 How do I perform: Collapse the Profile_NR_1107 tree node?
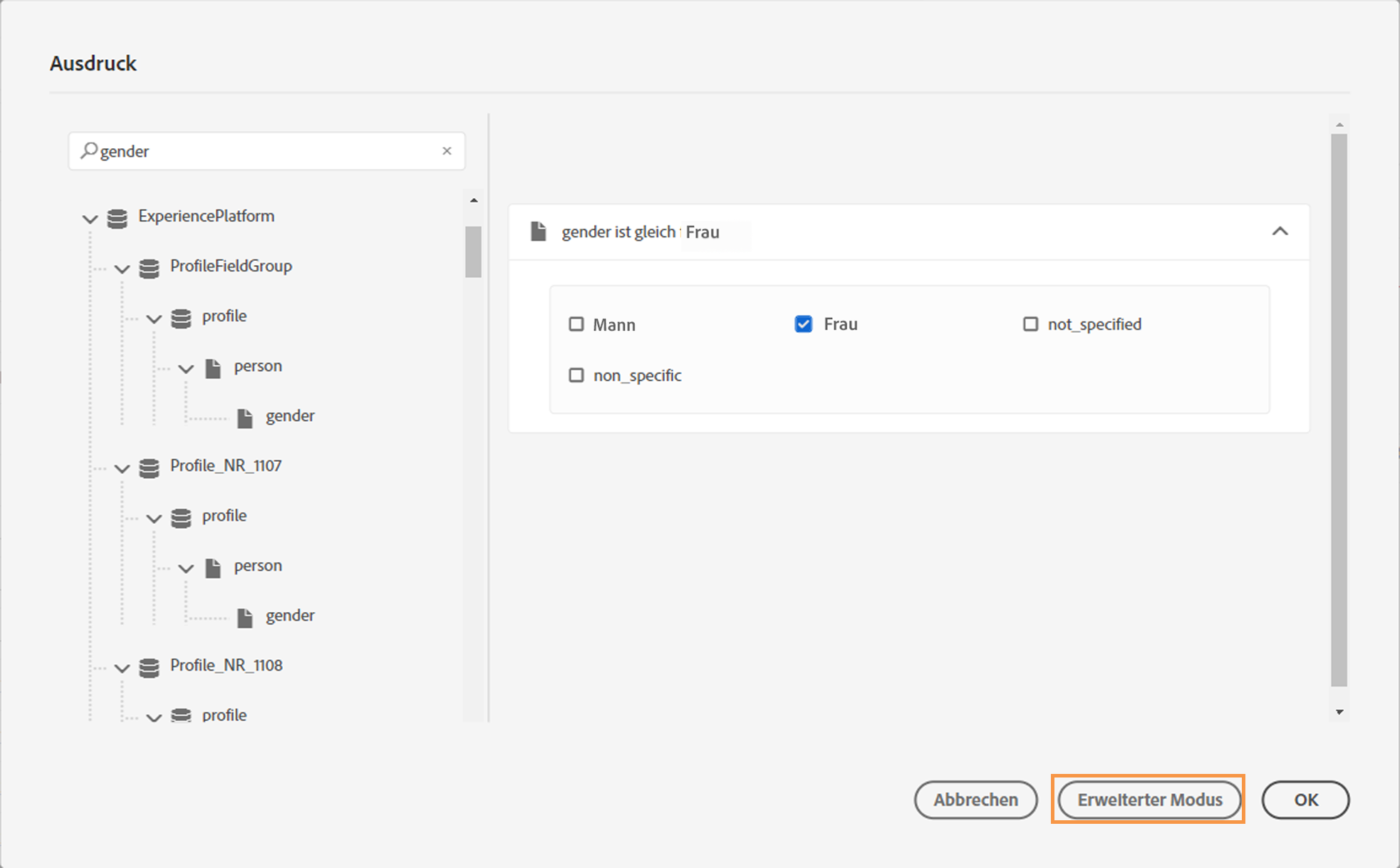point(122,468)
